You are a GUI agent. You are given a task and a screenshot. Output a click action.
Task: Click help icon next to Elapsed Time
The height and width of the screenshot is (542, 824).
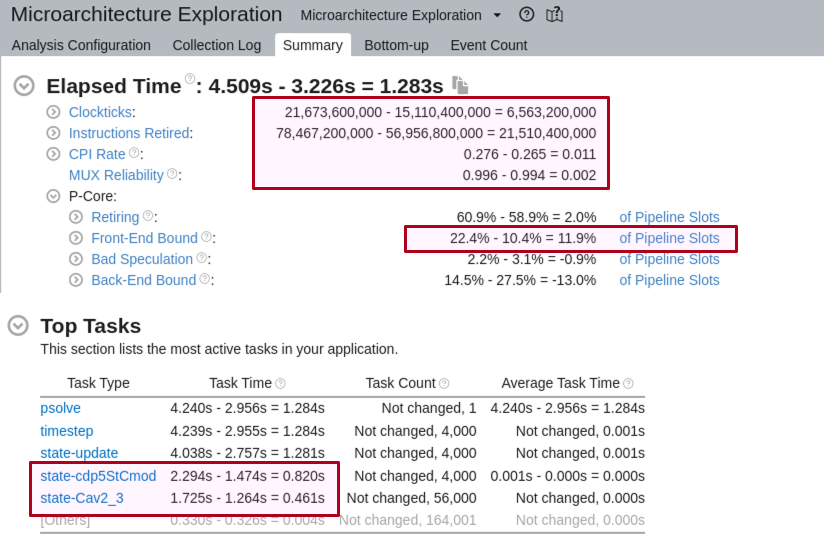[x=189, y=80]
